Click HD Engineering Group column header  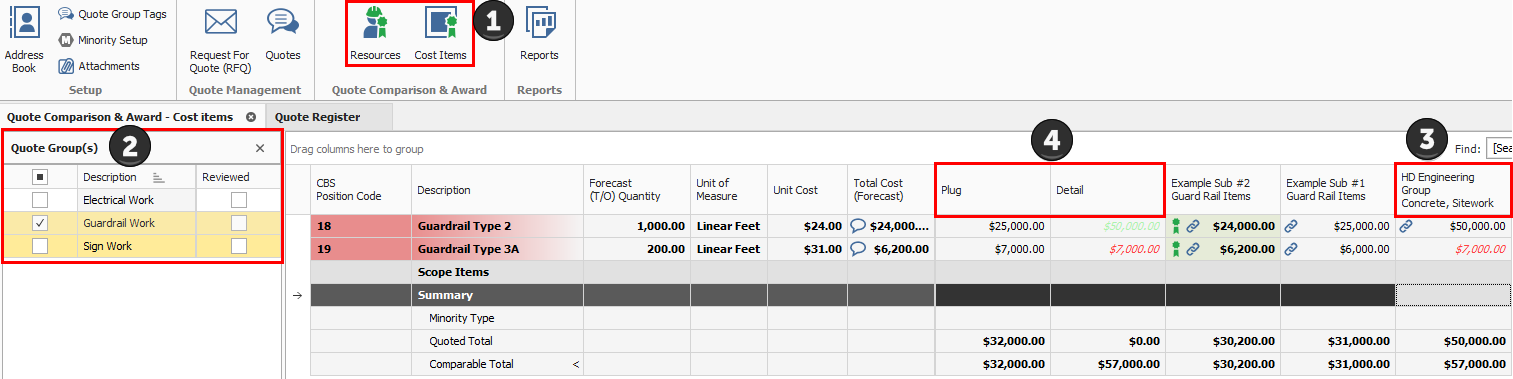(1453, 189)
